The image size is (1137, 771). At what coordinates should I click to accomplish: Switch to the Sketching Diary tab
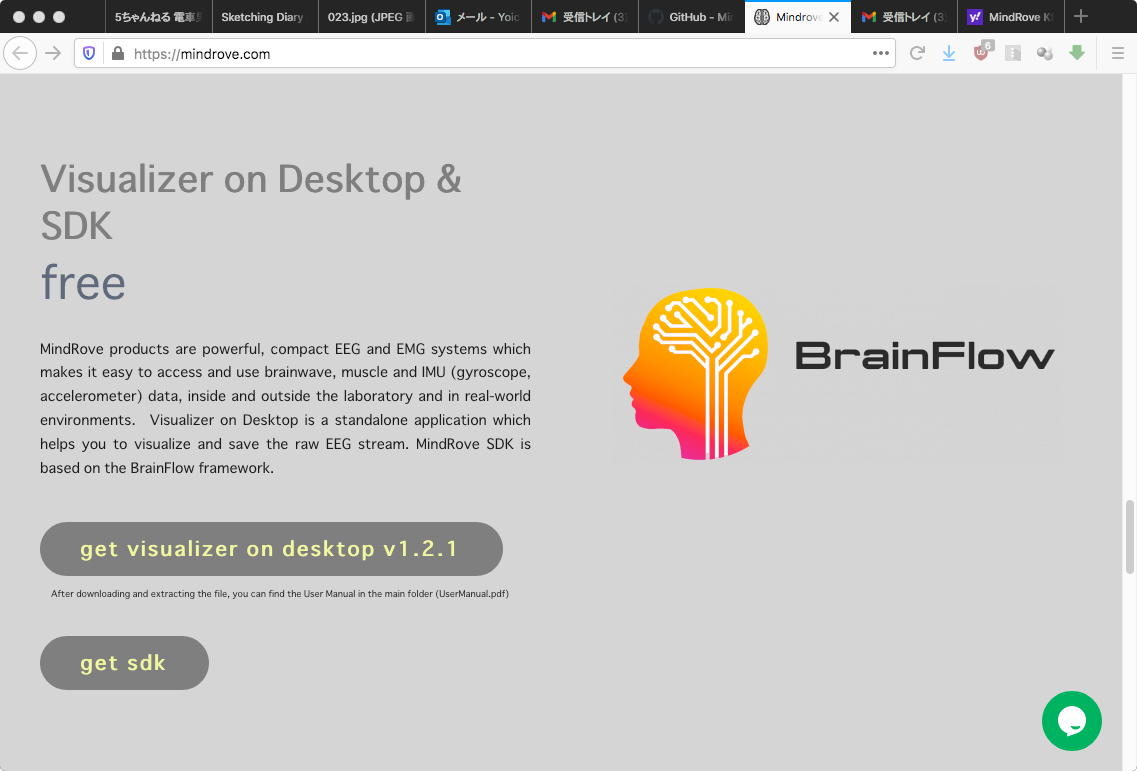265,17
